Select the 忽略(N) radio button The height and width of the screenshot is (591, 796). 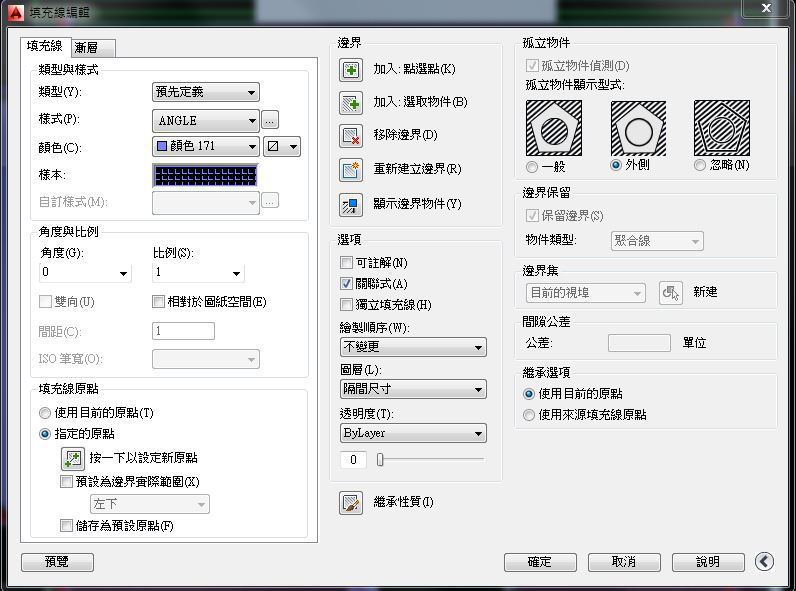[700, 165]
